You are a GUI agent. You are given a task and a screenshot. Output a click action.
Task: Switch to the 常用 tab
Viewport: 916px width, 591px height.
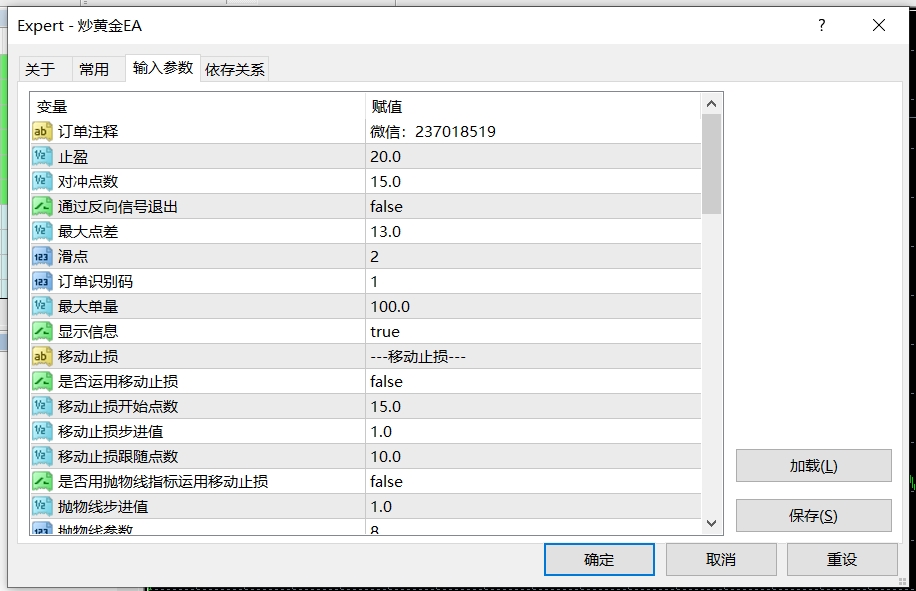point(94,69)
